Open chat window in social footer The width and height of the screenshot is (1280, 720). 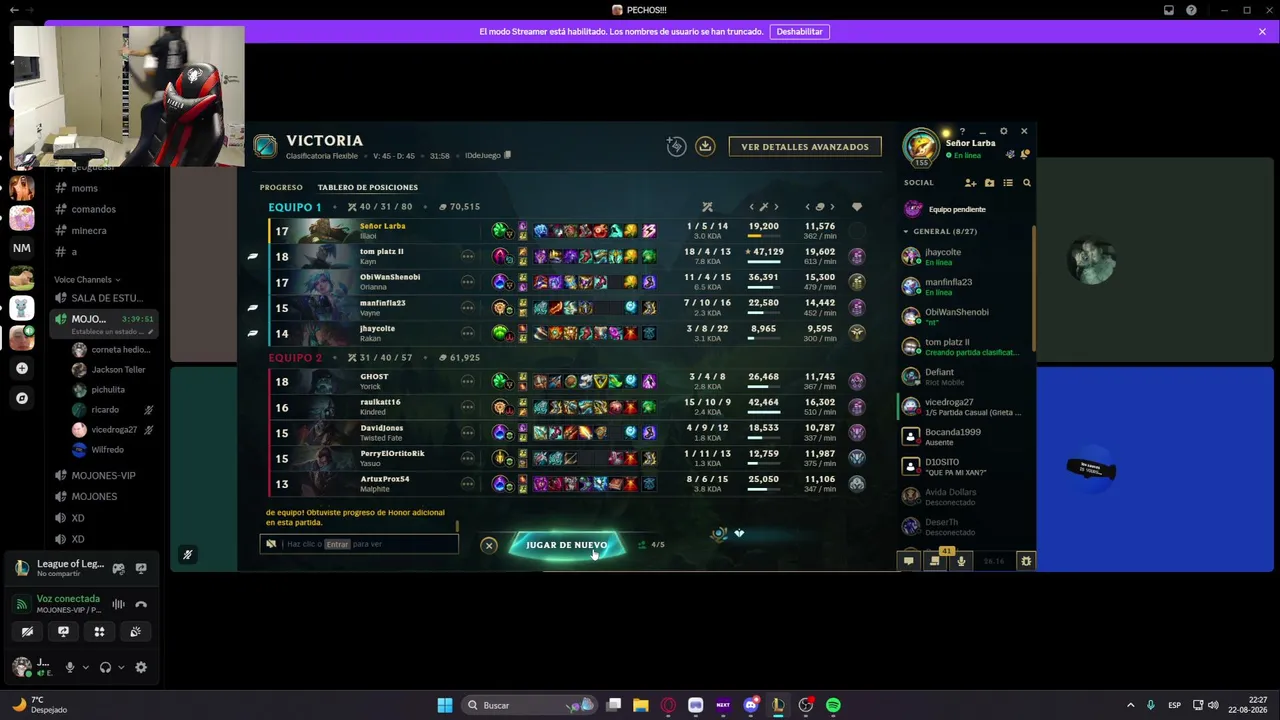[908, 561]
